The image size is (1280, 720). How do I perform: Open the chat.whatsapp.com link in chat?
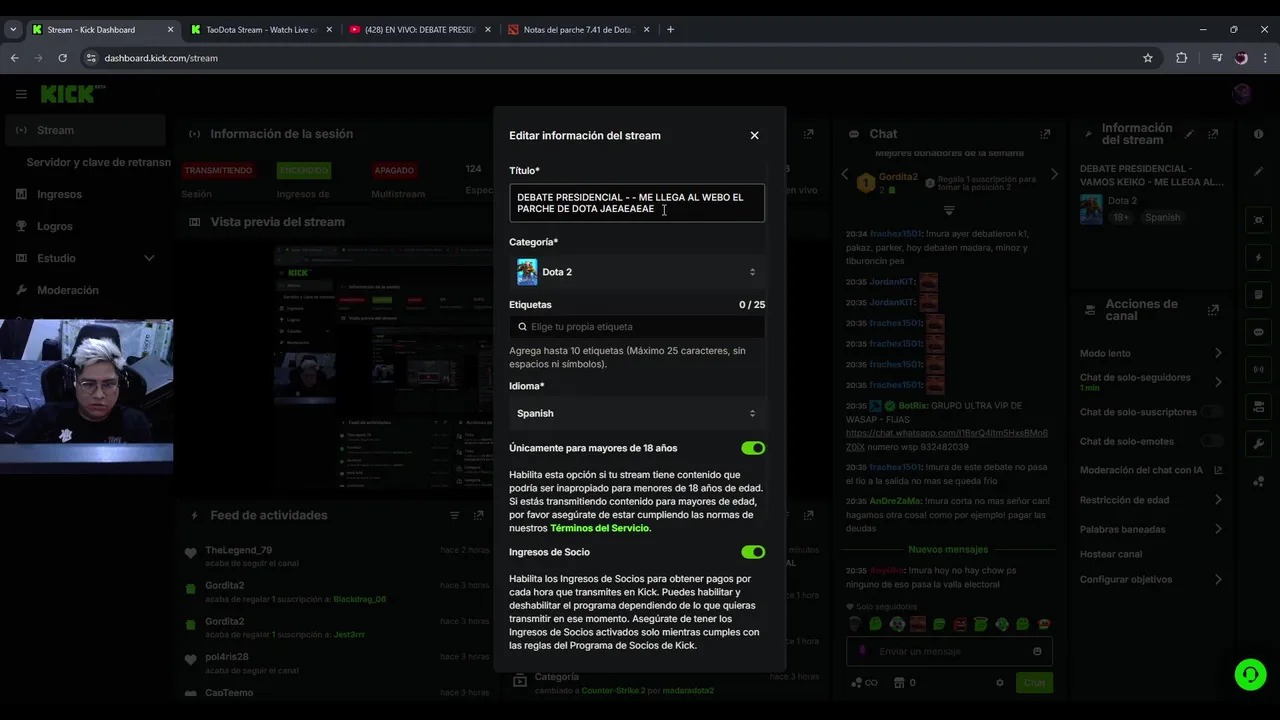tap(947, 440)
